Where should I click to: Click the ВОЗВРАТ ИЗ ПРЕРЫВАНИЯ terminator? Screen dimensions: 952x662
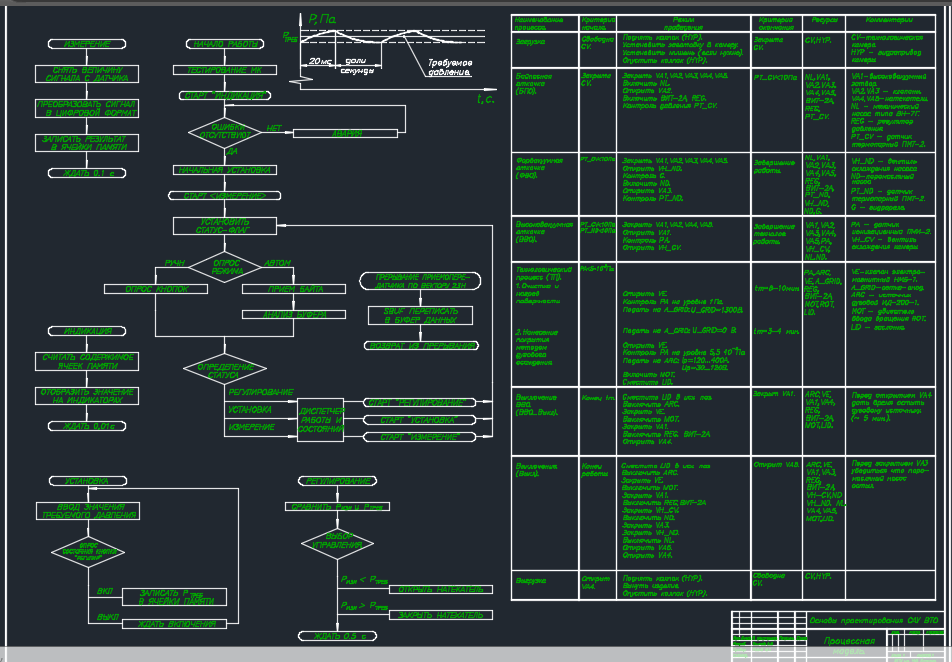tap(421, 346)
